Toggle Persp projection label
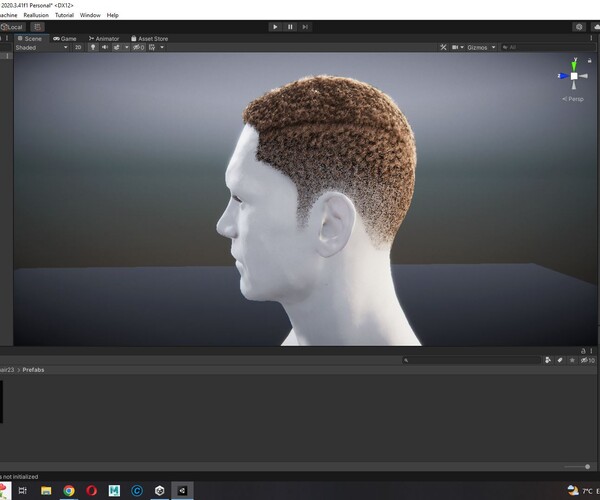 tap(573, 99)
